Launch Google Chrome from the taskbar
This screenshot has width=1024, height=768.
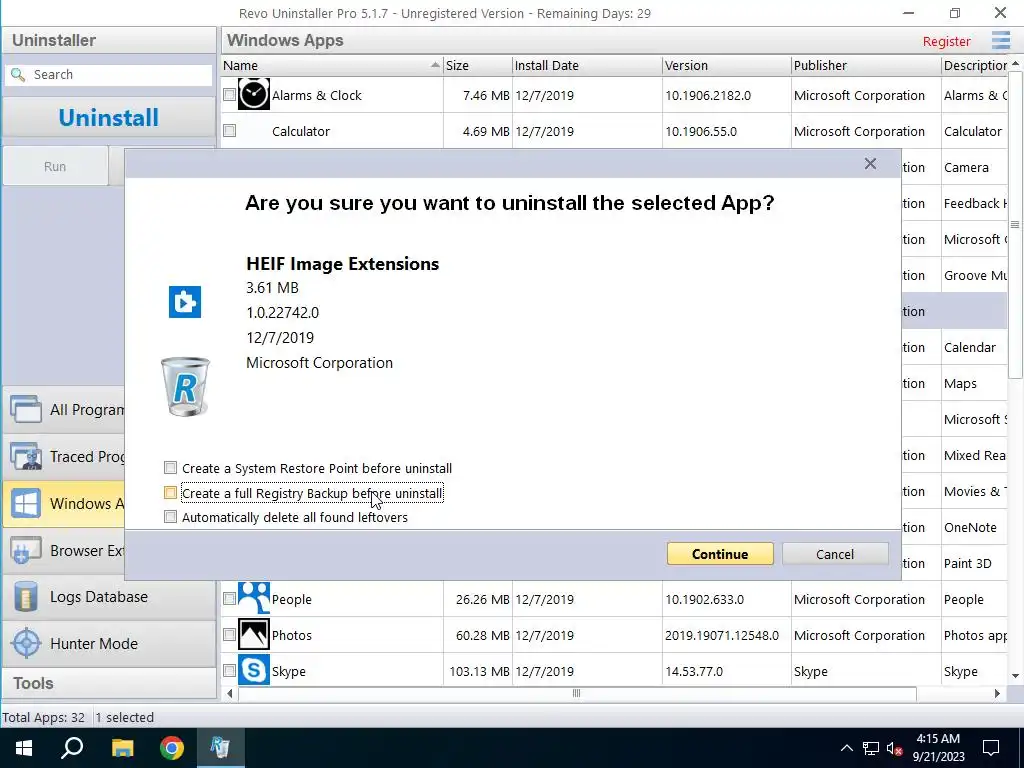pos(172,748)
